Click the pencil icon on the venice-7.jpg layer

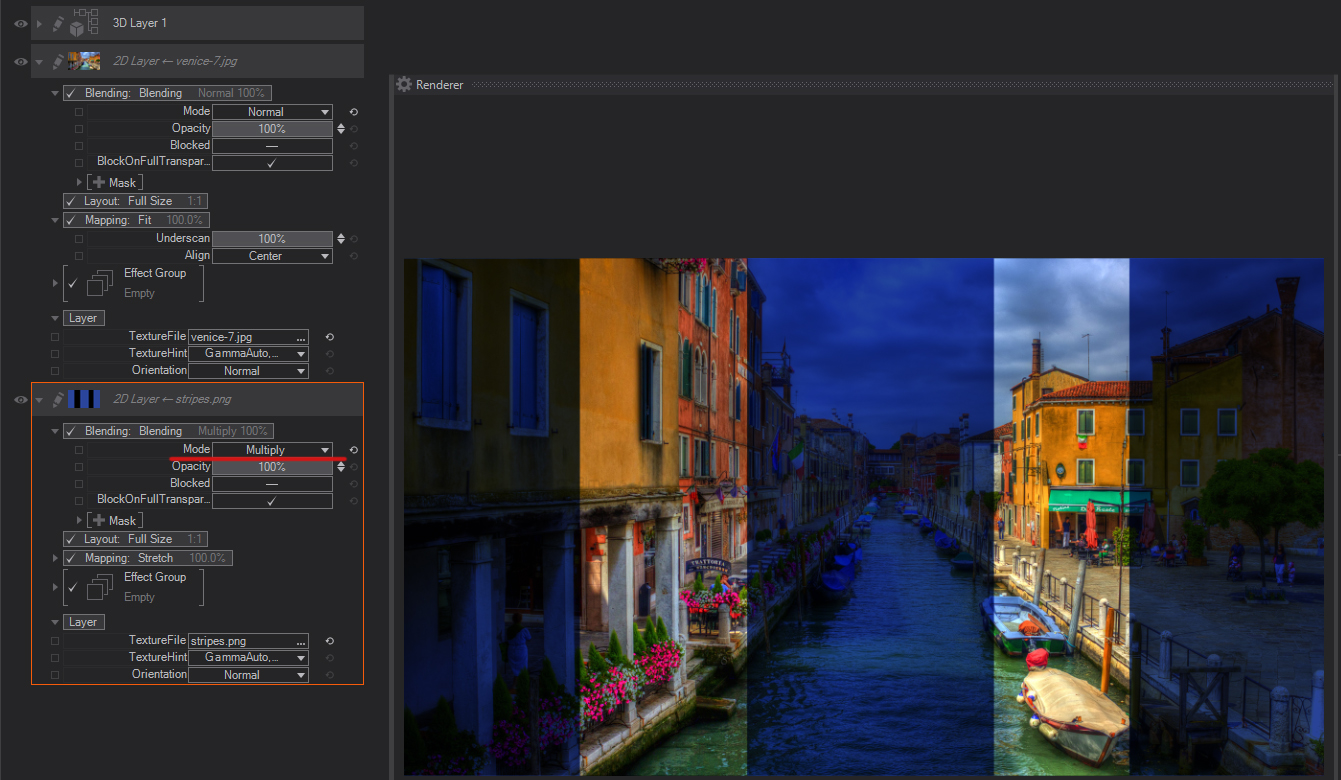tap(58, 61)
